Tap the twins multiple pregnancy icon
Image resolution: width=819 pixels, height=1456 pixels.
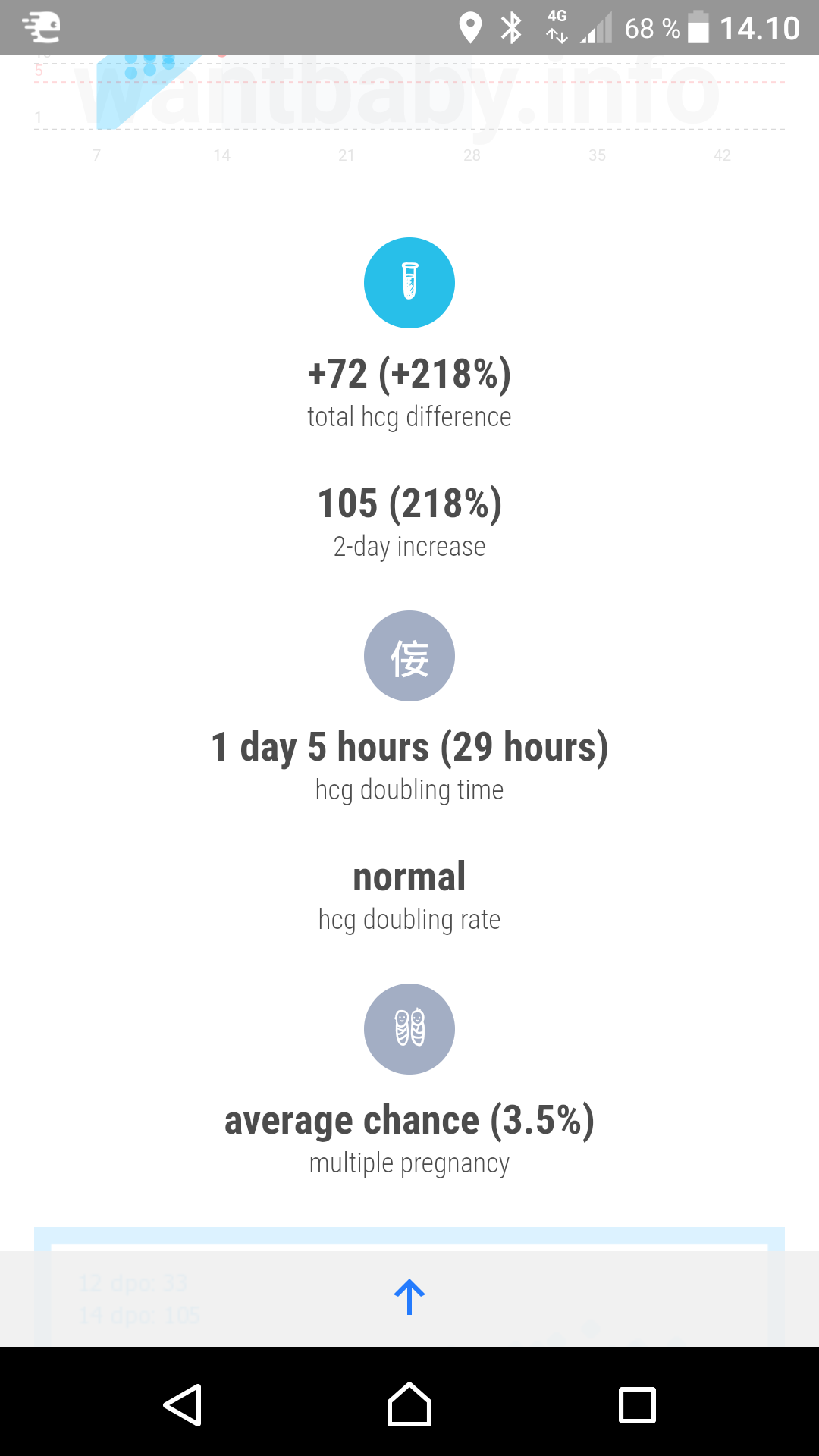coord(409,1029)
